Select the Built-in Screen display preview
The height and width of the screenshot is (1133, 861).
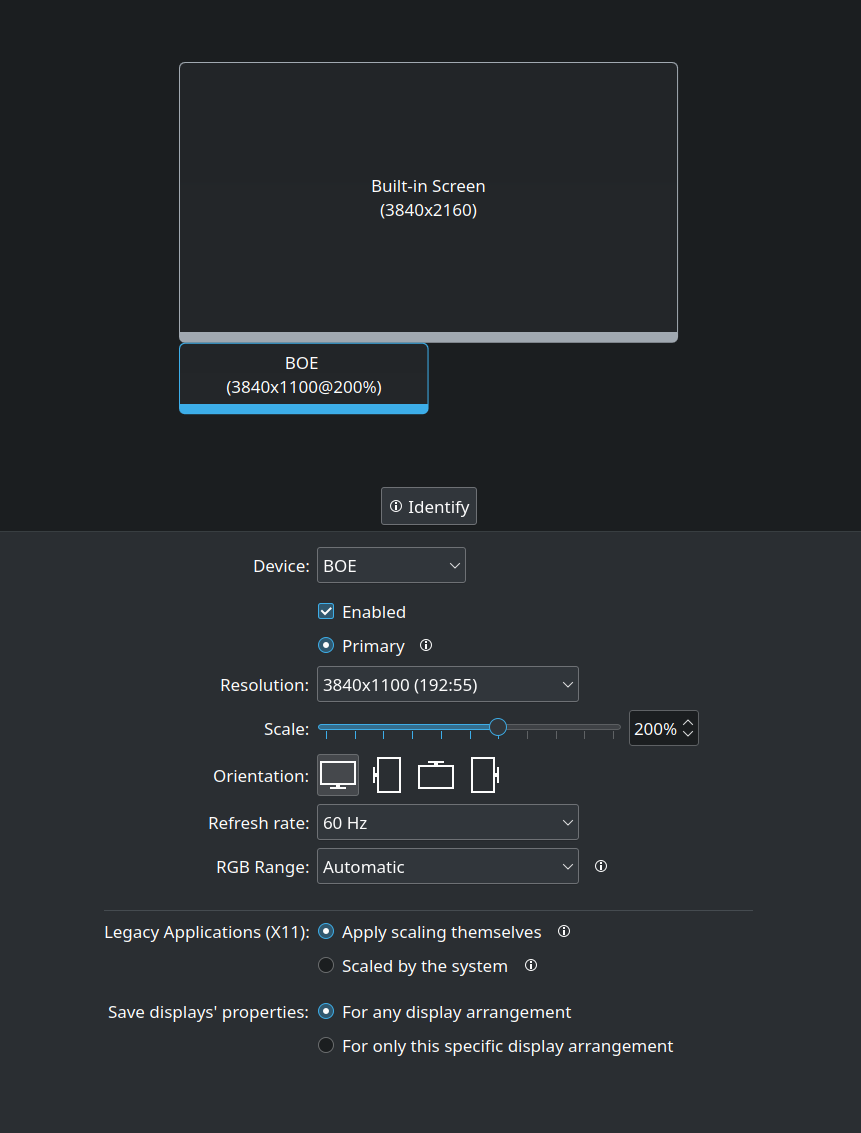428,198
